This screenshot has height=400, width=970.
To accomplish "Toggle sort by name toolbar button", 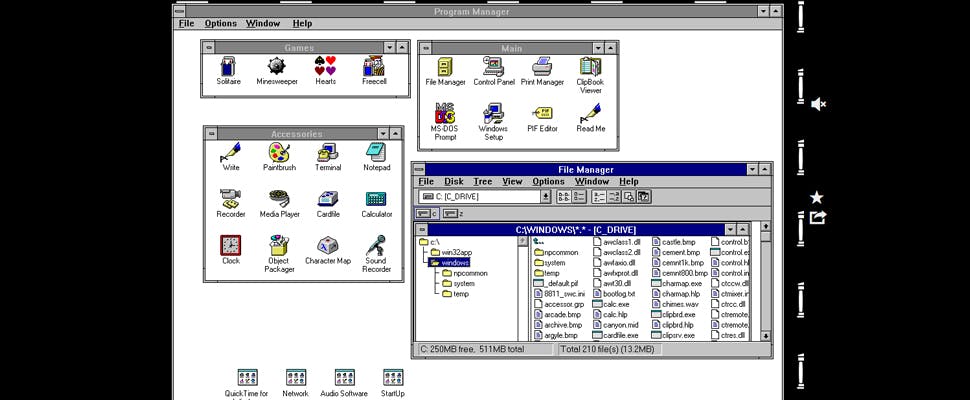I will pos(599,197).
